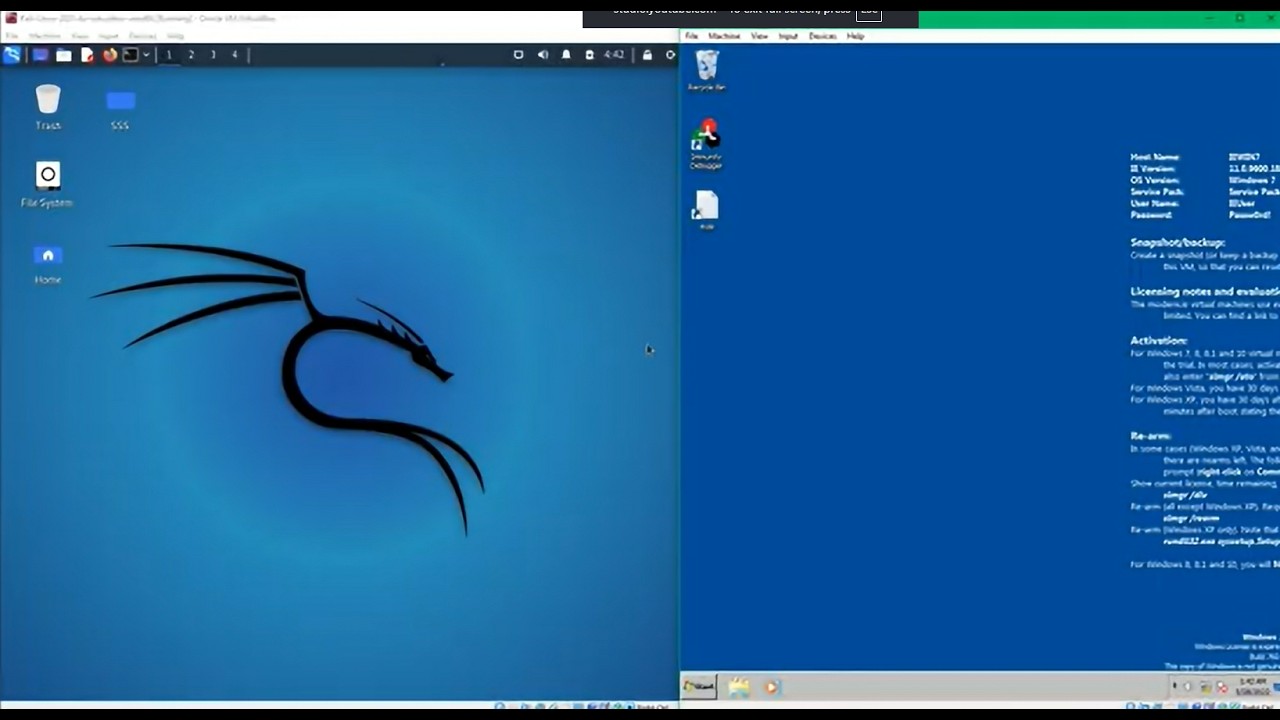Switch to workspace 3 in Kali panel
The width and height of the screenshot is (1280, 720).
click(x=213, y=55)
